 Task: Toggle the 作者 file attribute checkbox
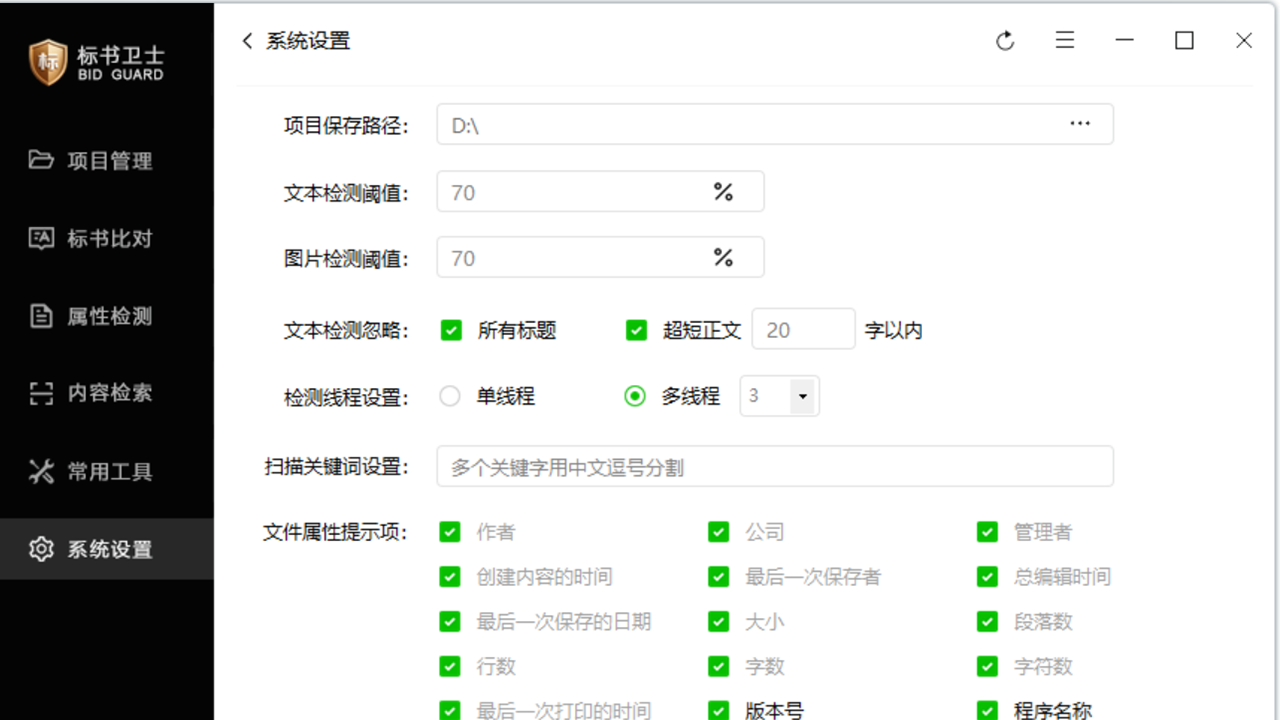click(450, 531)
